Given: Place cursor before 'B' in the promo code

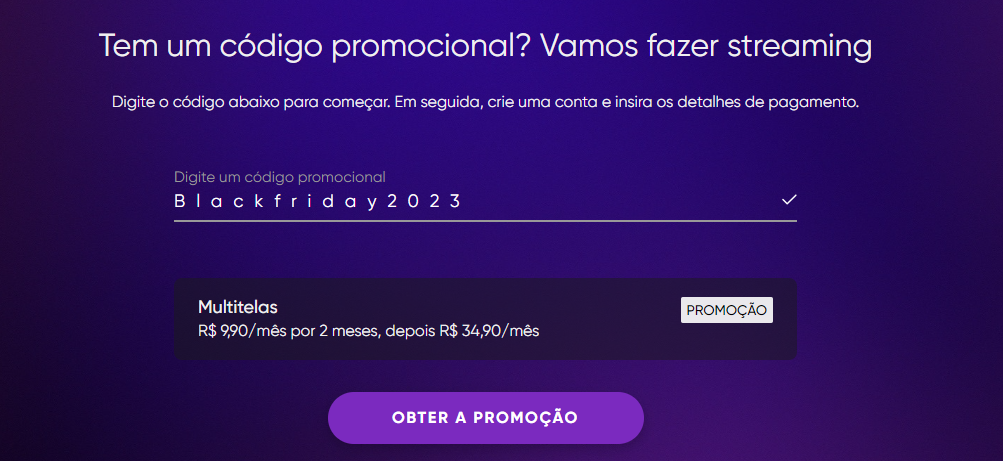Looking at the screenshot, I should tap(174, 201).
